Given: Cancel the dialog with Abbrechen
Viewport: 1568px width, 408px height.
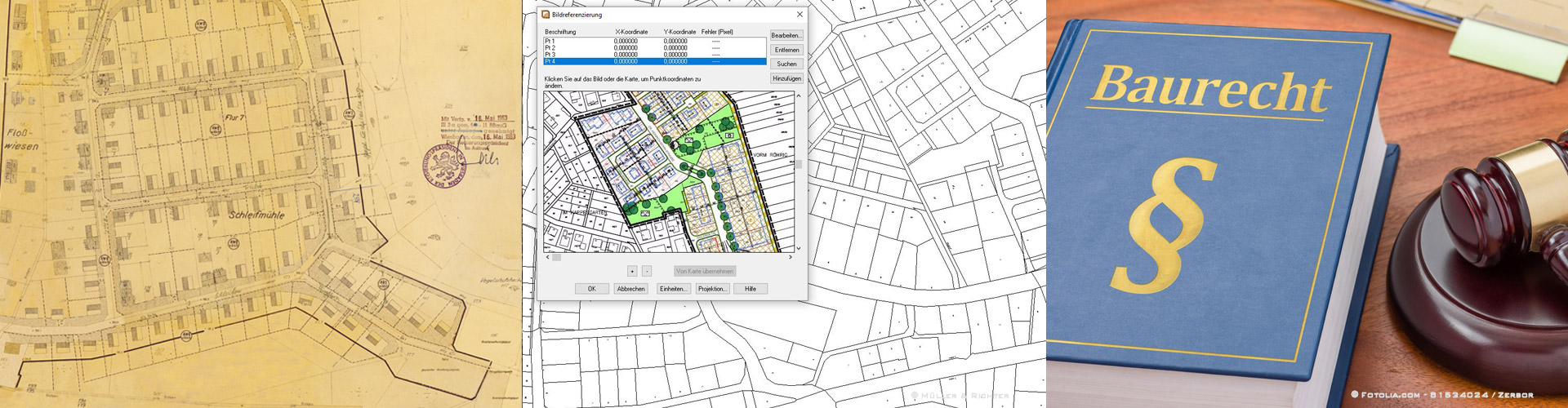Looking at the screenshot, I should point(630,289).
